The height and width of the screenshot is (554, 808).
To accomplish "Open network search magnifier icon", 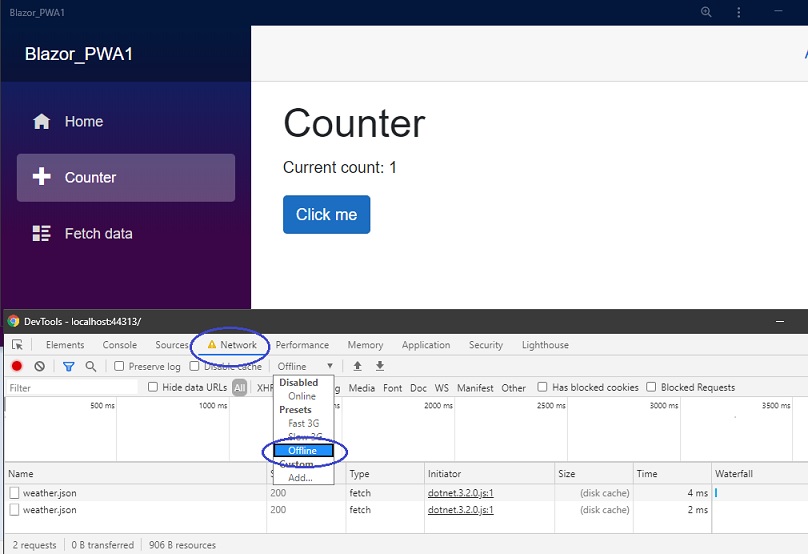I will [x=91, y=366].
